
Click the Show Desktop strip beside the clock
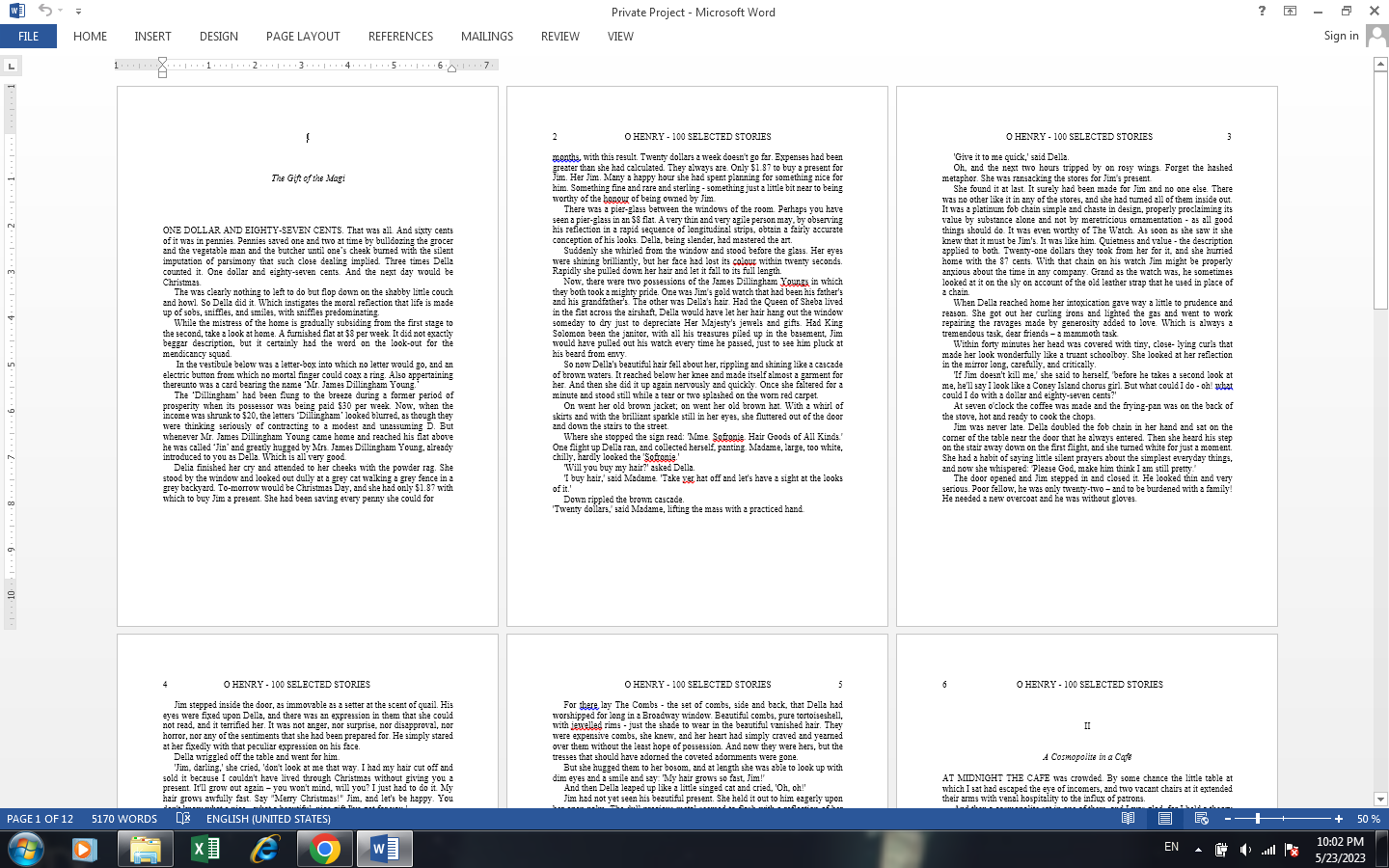(1383, 850)
